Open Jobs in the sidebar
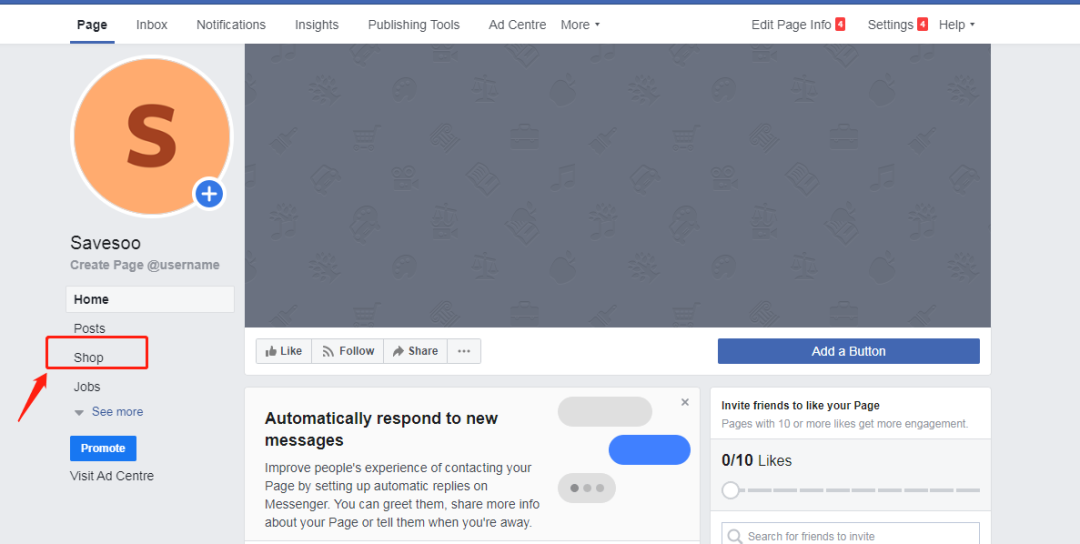Image resolution: width=1080 pixels, height=544 pixels. point(87,387)
